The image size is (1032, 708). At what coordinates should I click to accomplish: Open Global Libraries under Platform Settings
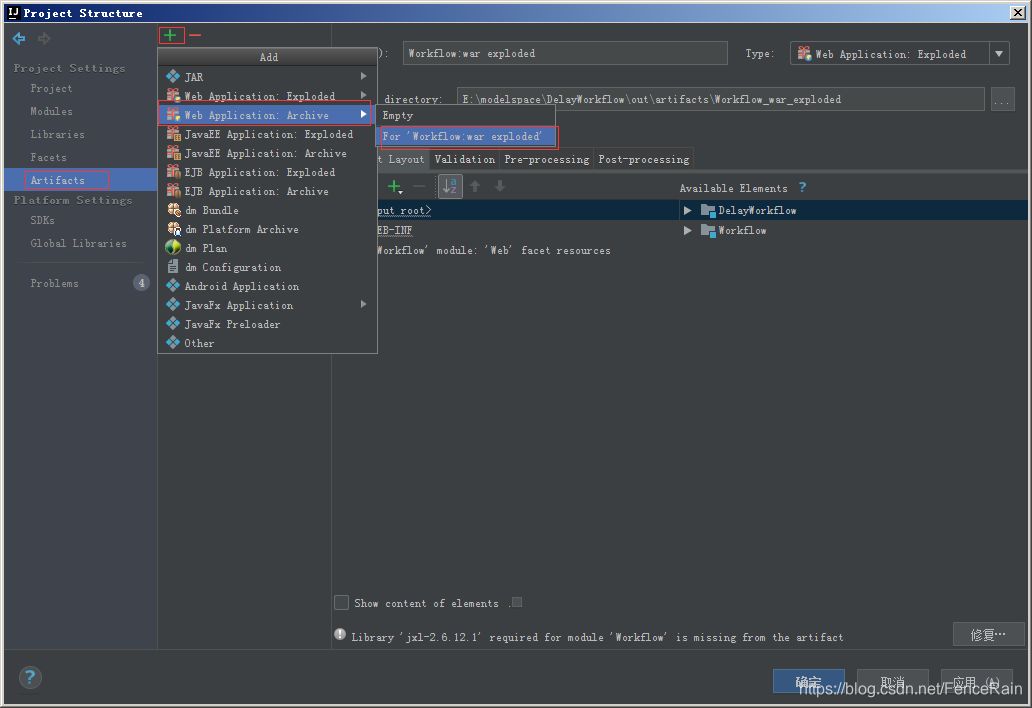tap(78, 243)
